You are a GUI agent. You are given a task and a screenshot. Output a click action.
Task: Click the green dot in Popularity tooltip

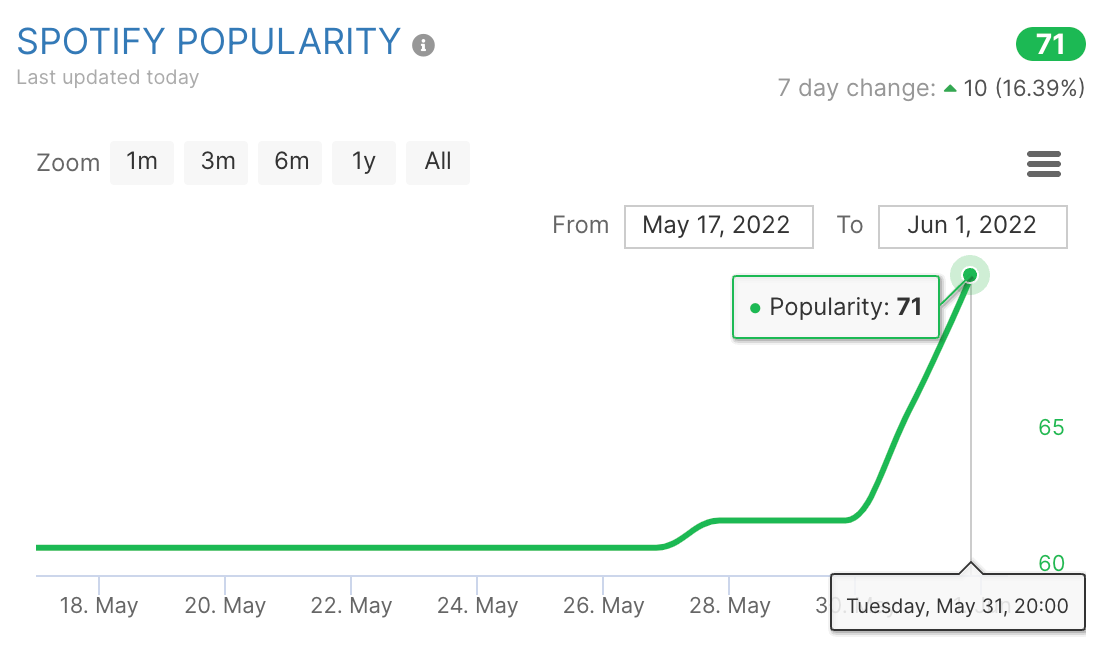click(755, 307)
